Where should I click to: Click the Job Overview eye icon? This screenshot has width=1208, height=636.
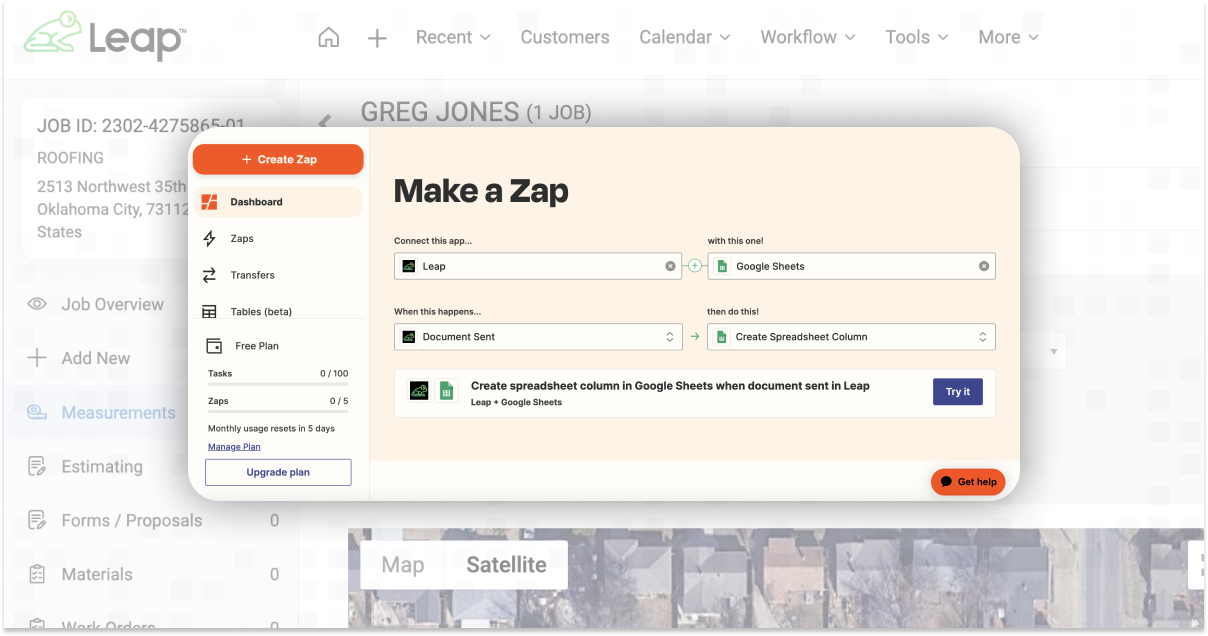pyautogui.click(x=37, y=304)
